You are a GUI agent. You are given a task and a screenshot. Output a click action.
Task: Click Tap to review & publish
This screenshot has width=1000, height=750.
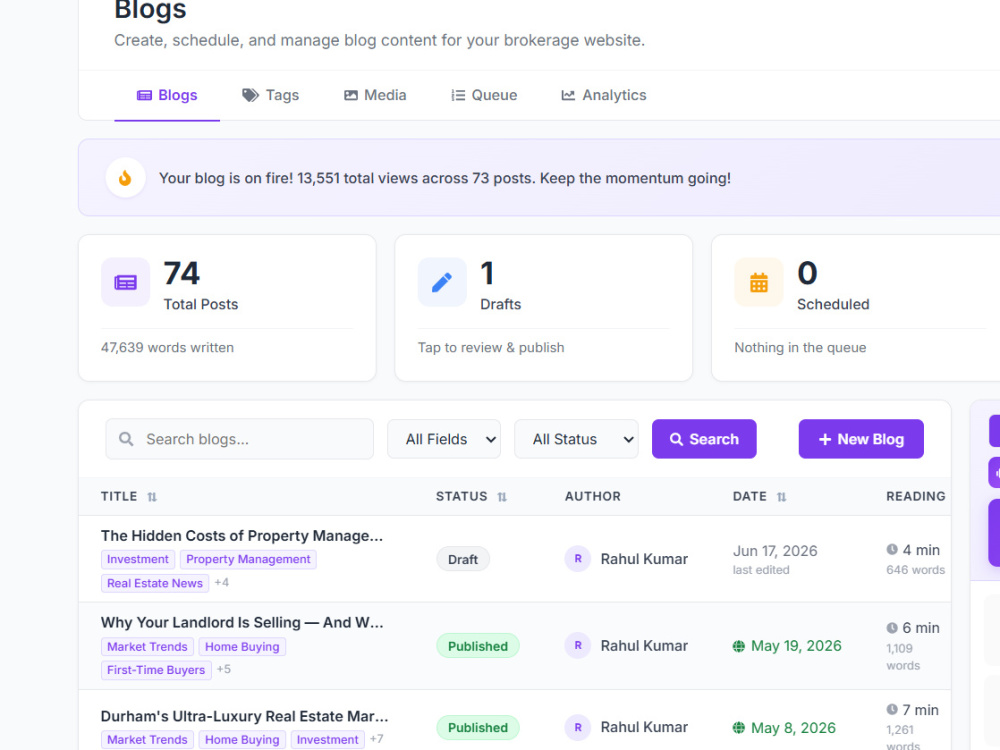pyautogui.click(x=491, y=348)
